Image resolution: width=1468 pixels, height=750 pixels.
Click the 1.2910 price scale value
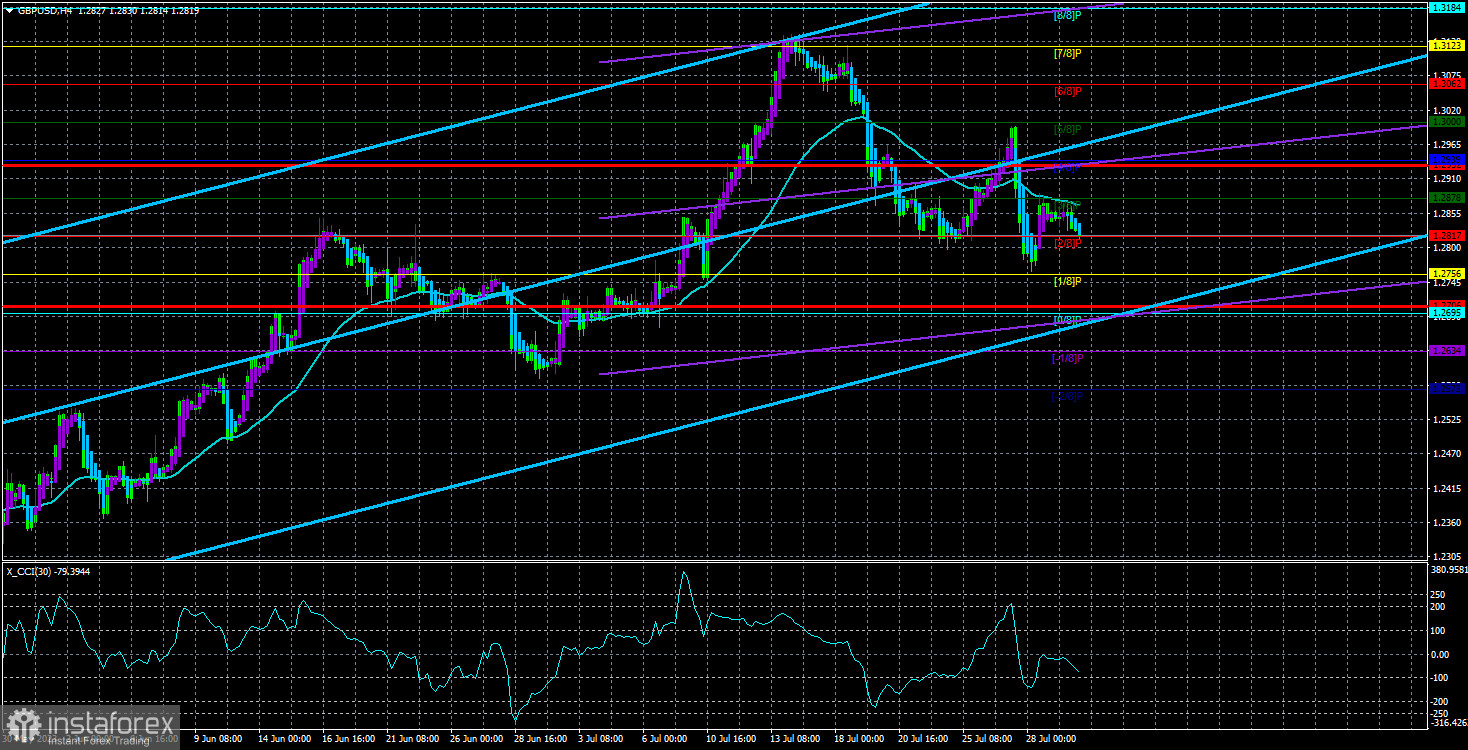point(1448,178)
